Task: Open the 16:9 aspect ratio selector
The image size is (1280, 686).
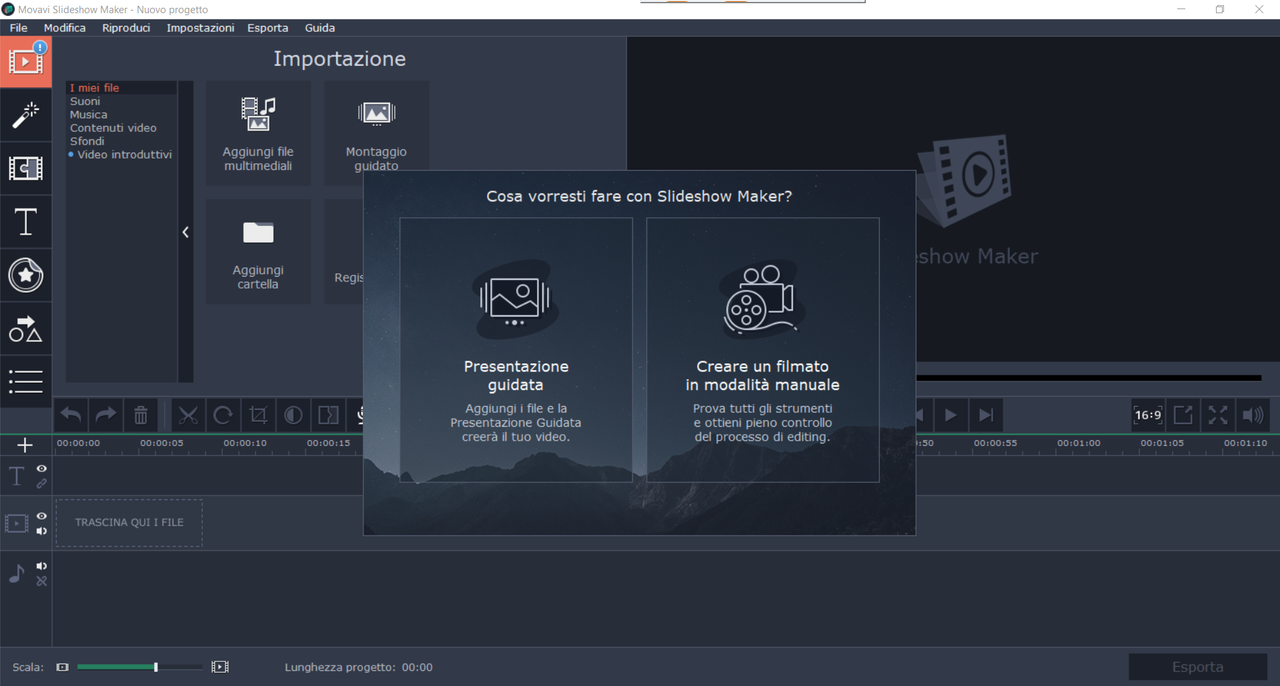Action: (1147, 414)
